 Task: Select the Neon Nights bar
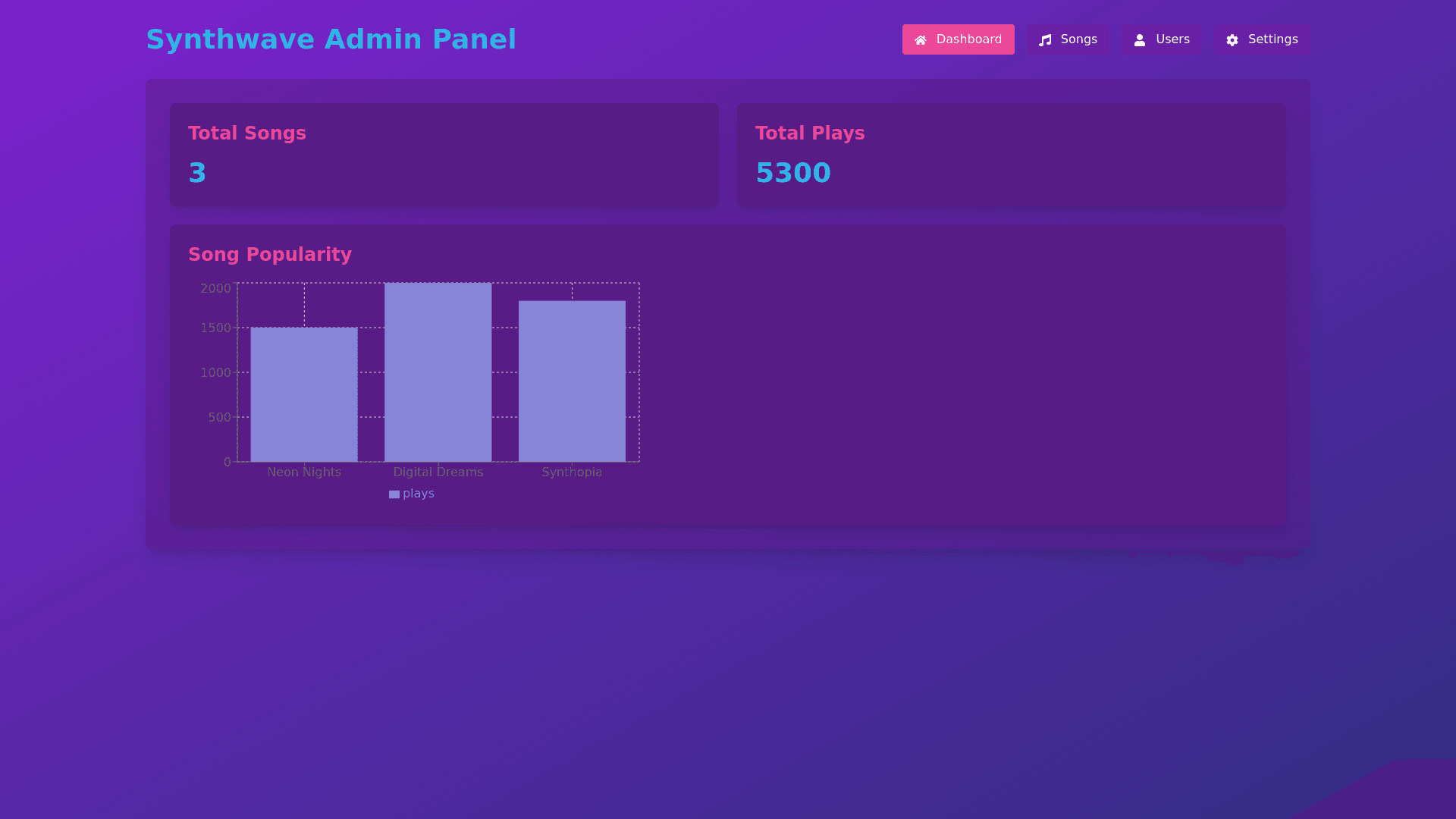pyautogui.click(x=304, y=394)
